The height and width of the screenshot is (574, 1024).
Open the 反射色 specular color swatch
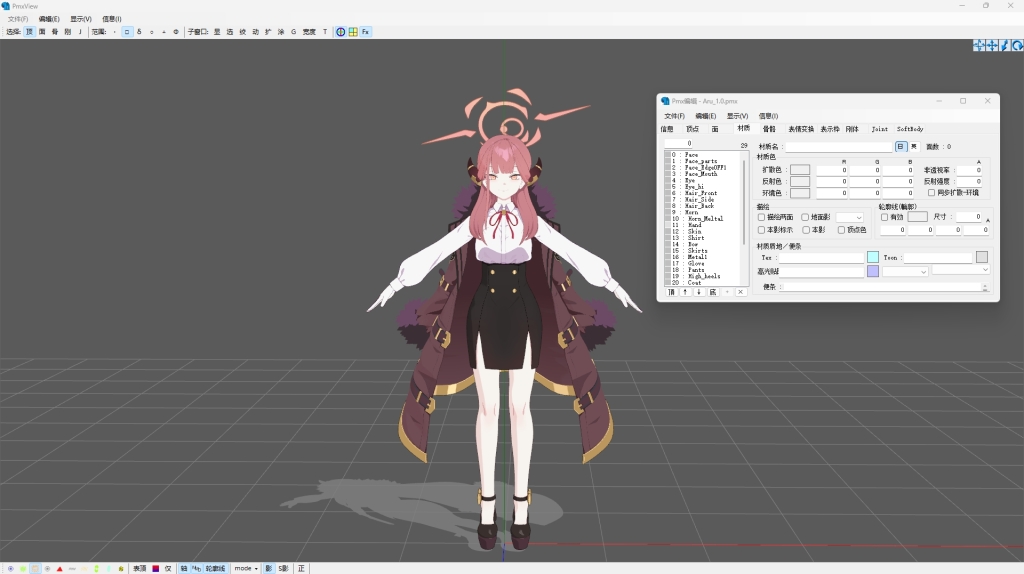tap(800, 182)
